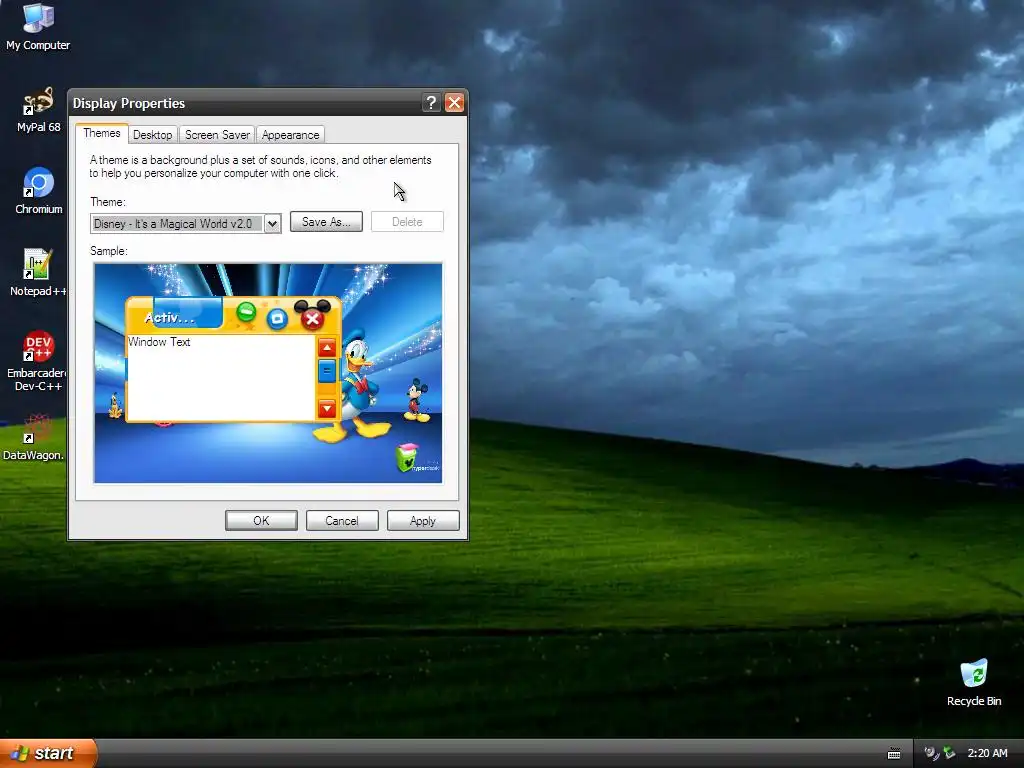Image resolution: width=1024 pixels, height=768 pixels.
Task: Switch to the Themes tab
Action: [x=102, y=133]
